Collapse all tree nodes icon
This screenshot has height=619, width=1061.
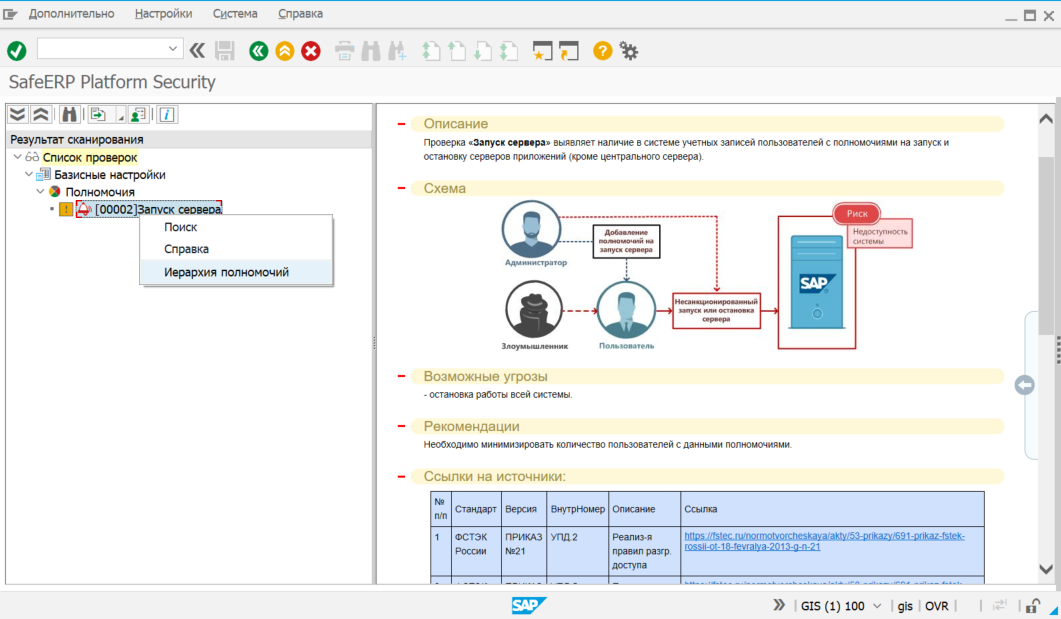click(x=41, y=114)
